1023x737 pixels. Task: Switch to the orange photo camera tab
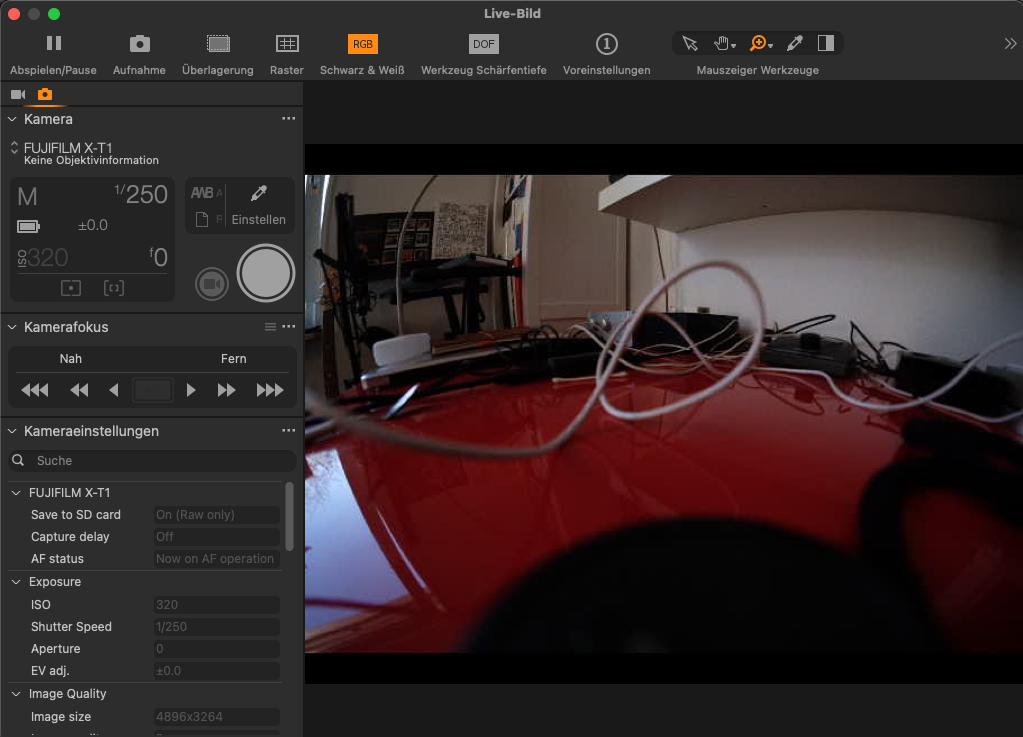(45, 94)
